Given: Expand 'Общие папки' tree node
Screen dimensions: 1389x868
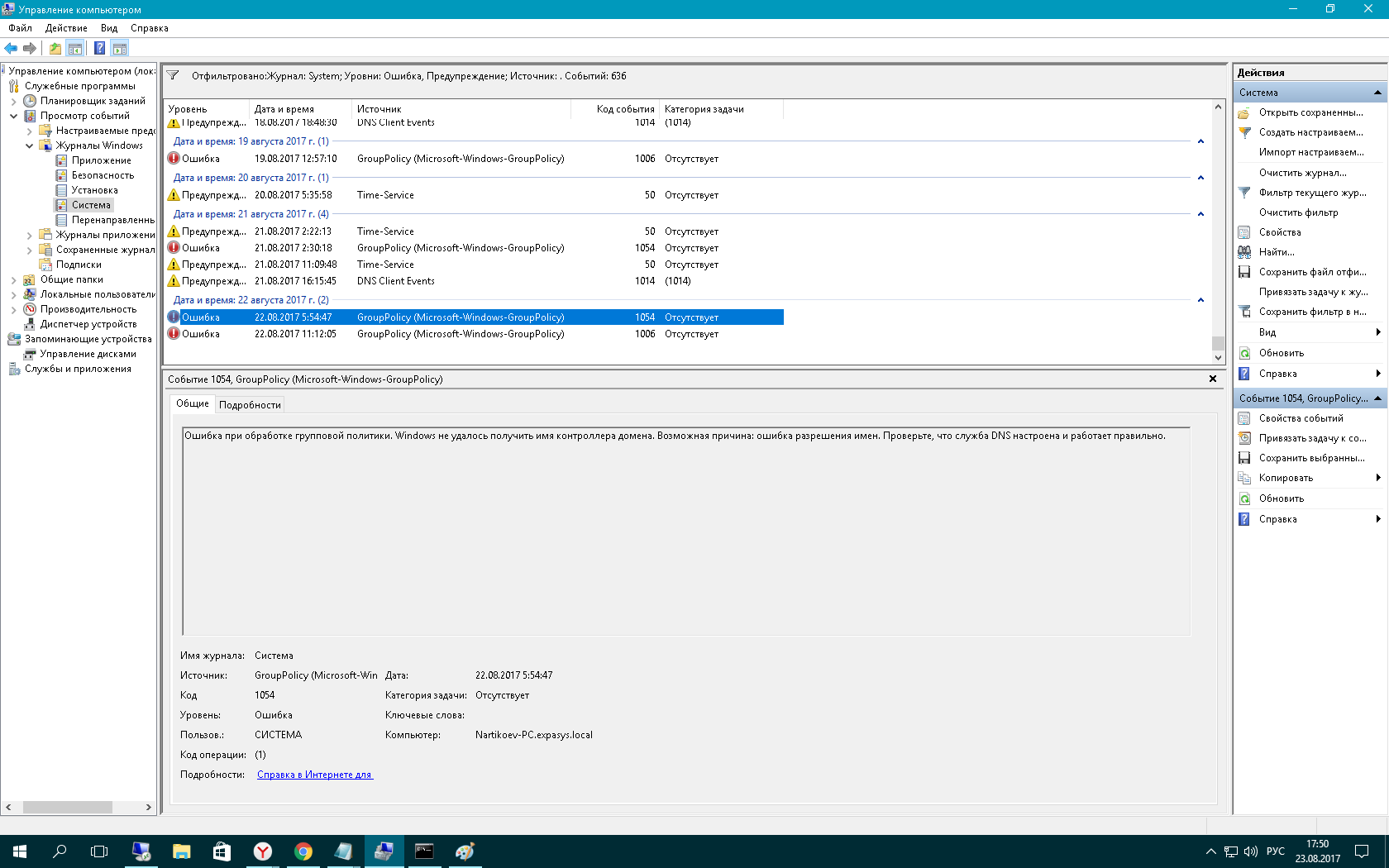Looking at the screenshot, I should [x=14, y=279].
